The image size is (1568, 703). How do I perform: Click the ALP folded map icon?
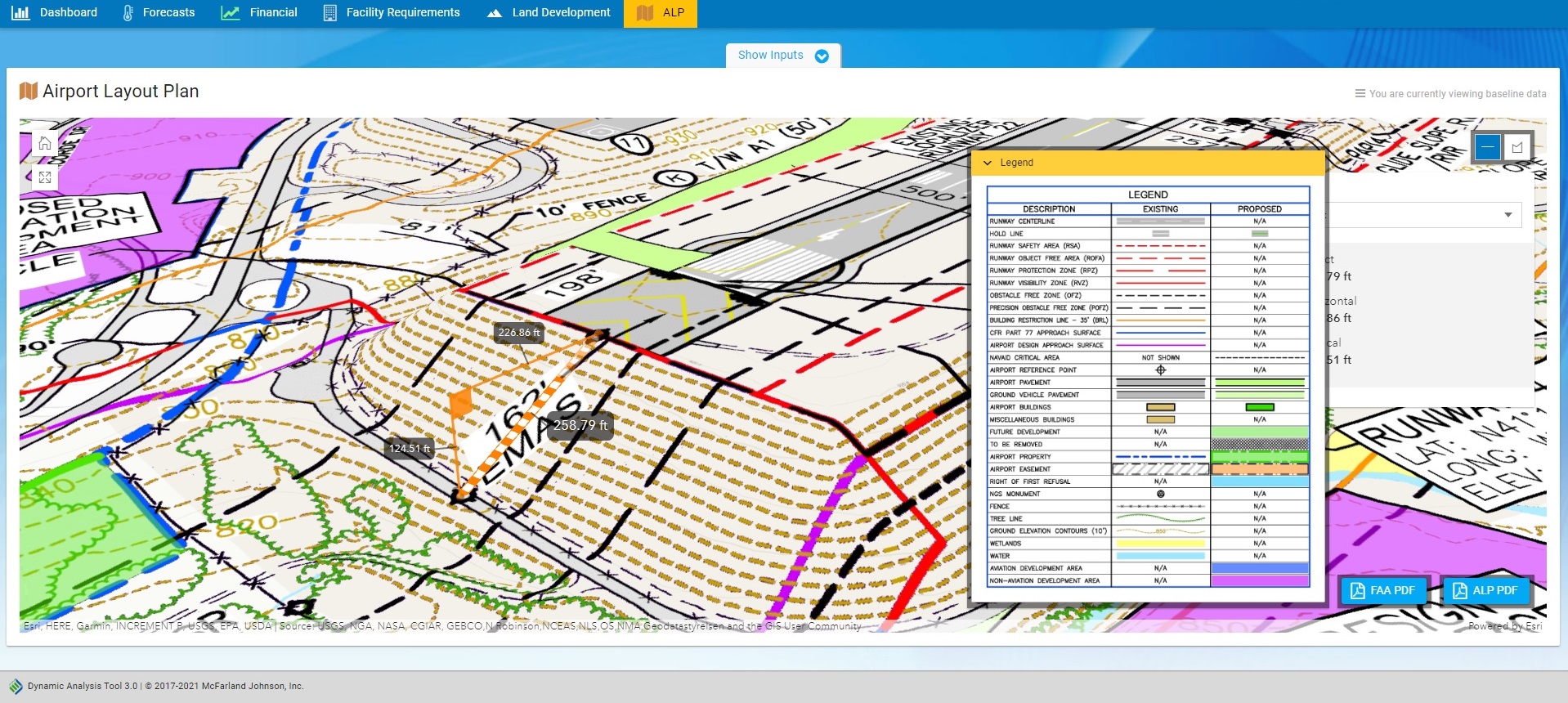645,12
